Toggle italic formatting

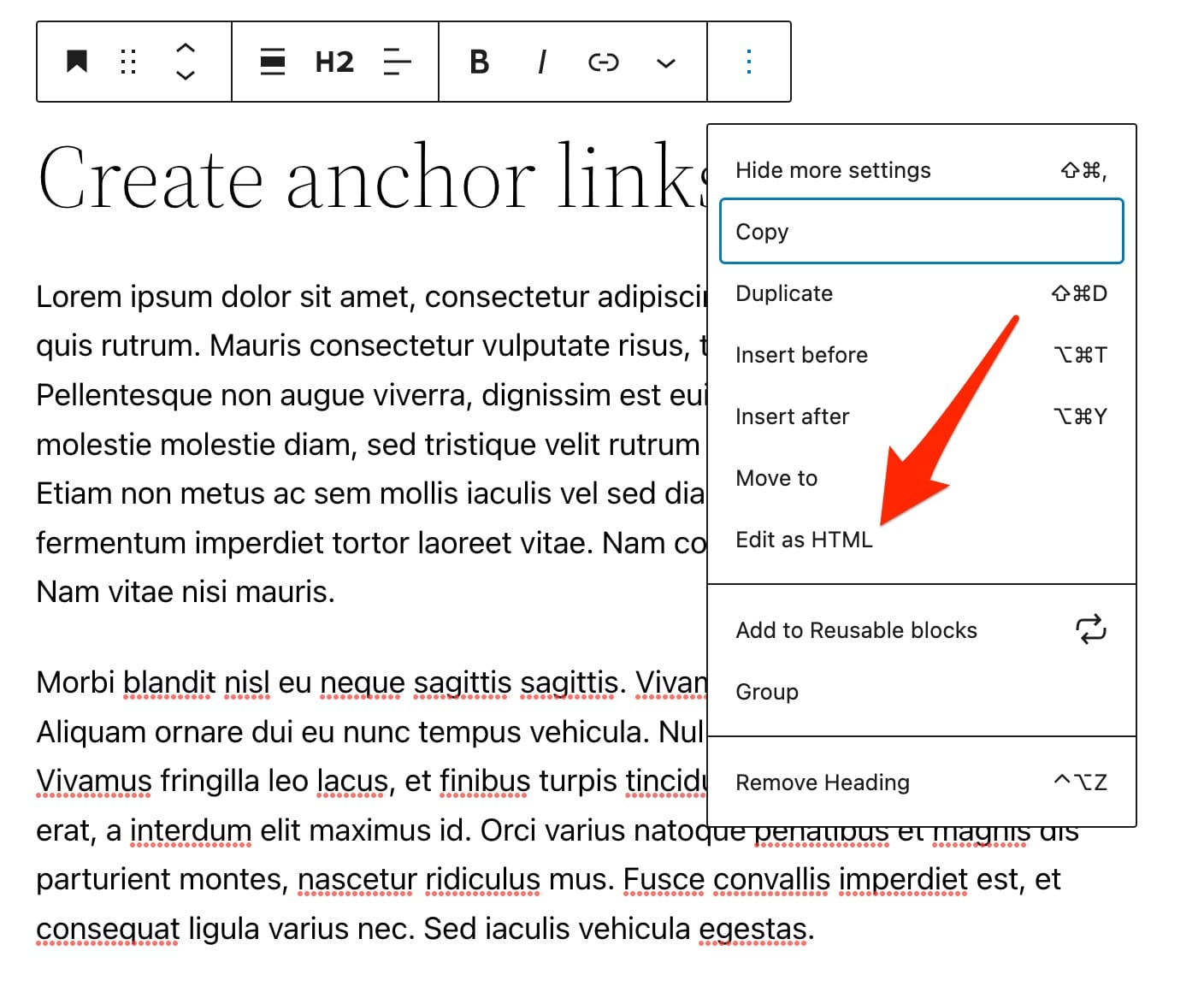[541, 62]
